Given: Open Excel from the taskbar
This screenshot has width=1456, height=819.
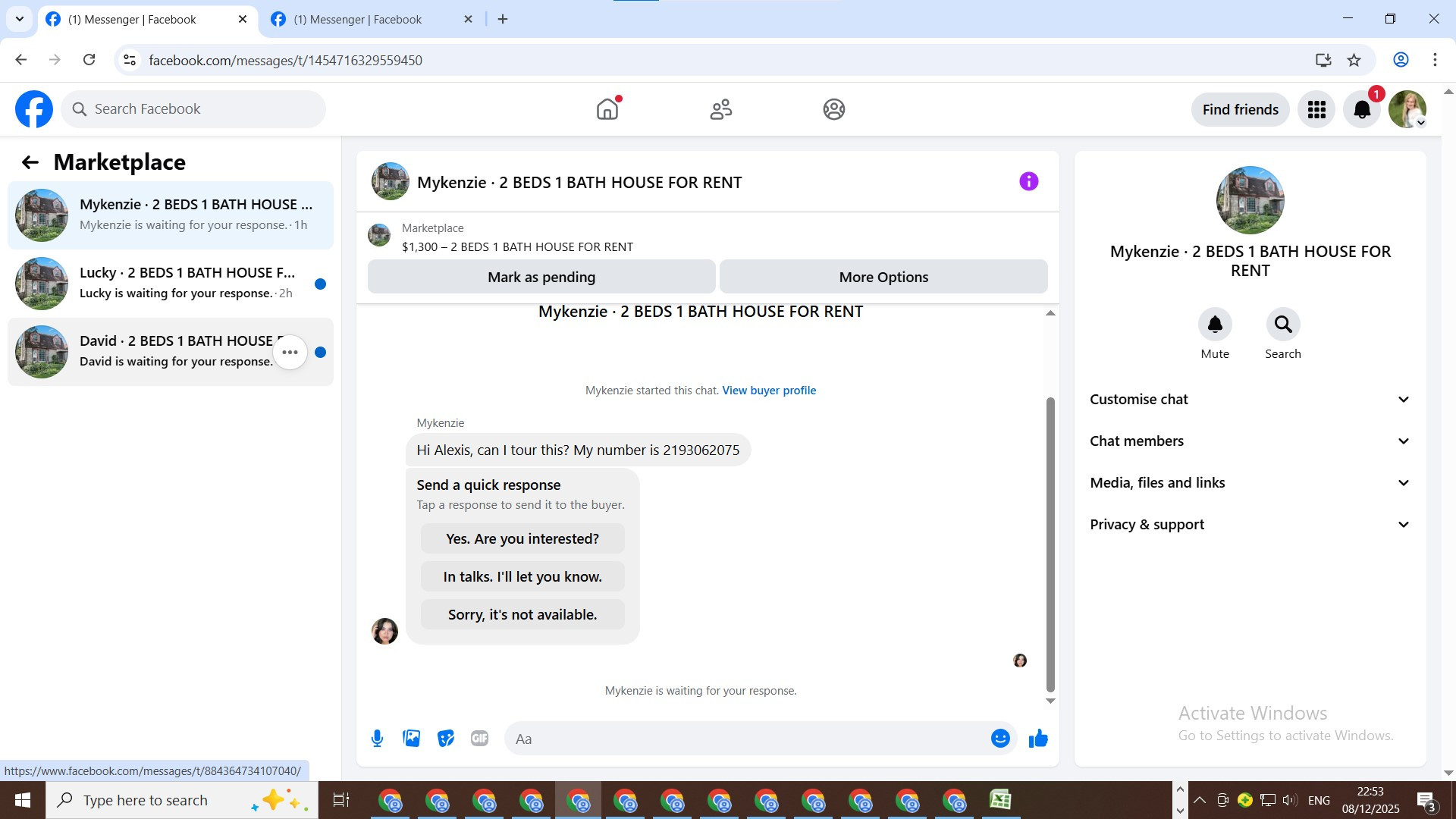Looking at the screenshot, I should click(x=1000, y=800).
